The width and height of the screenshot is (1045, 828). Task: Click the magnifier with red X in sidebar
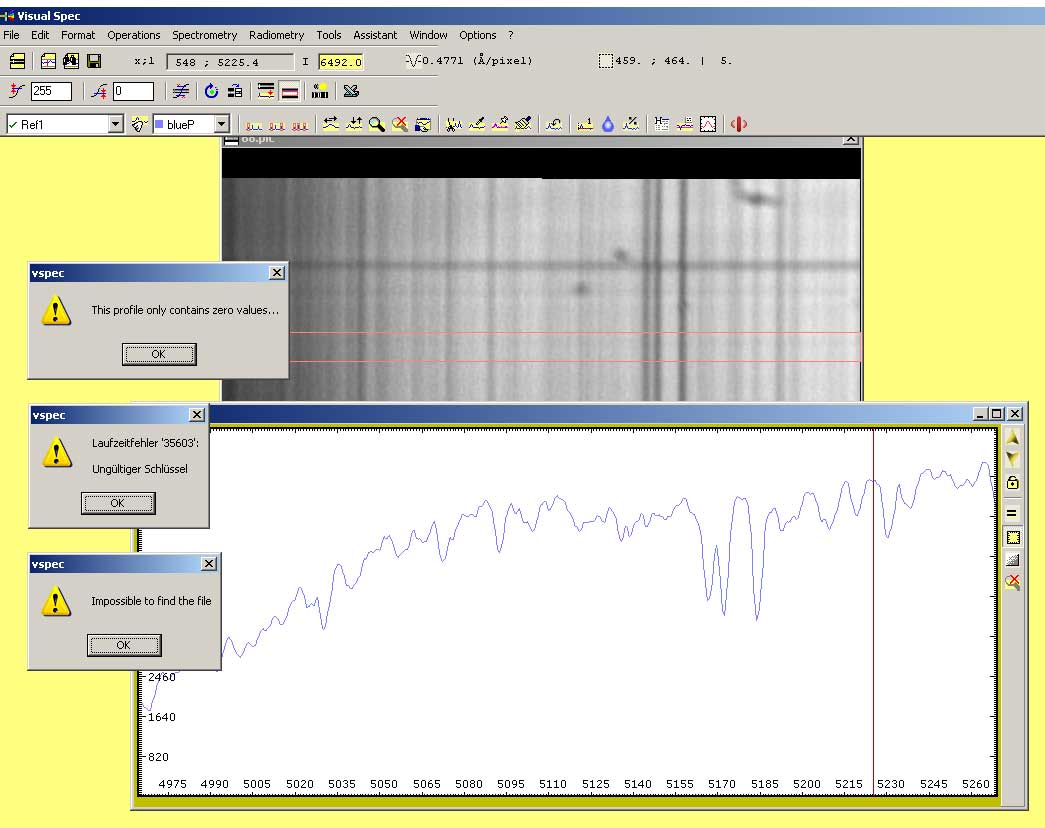pyautogui.click(x=1012, y=582)
